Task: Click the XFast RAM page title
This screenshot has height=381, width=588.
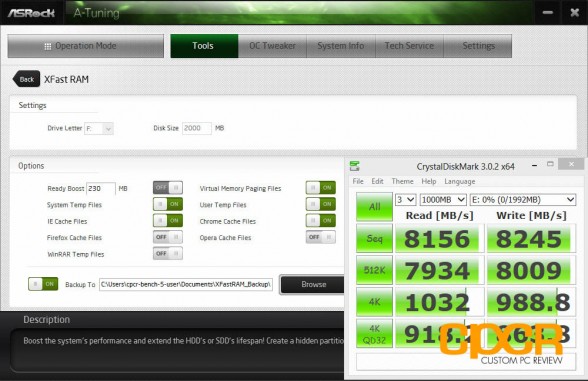Action: pos(66,80)
